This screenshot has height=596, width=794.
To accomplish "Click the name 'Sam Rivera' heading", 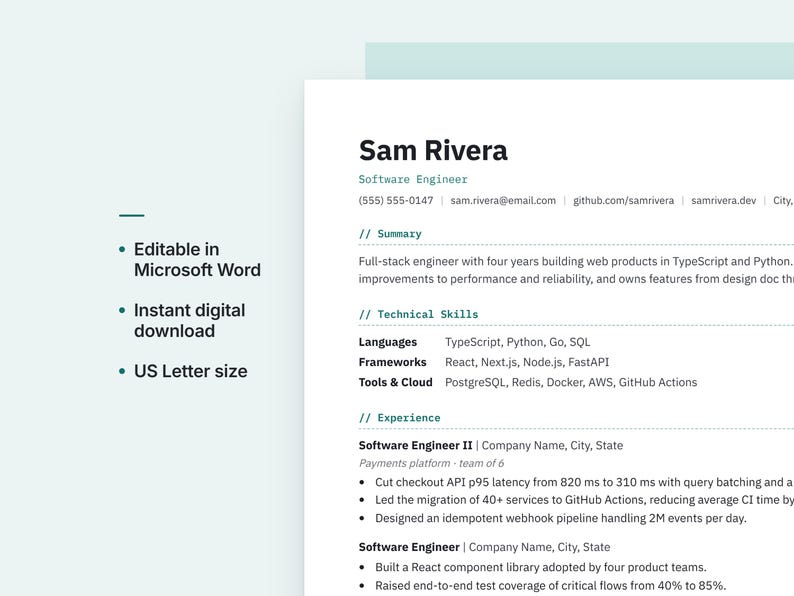I will [x=433, y=151].
